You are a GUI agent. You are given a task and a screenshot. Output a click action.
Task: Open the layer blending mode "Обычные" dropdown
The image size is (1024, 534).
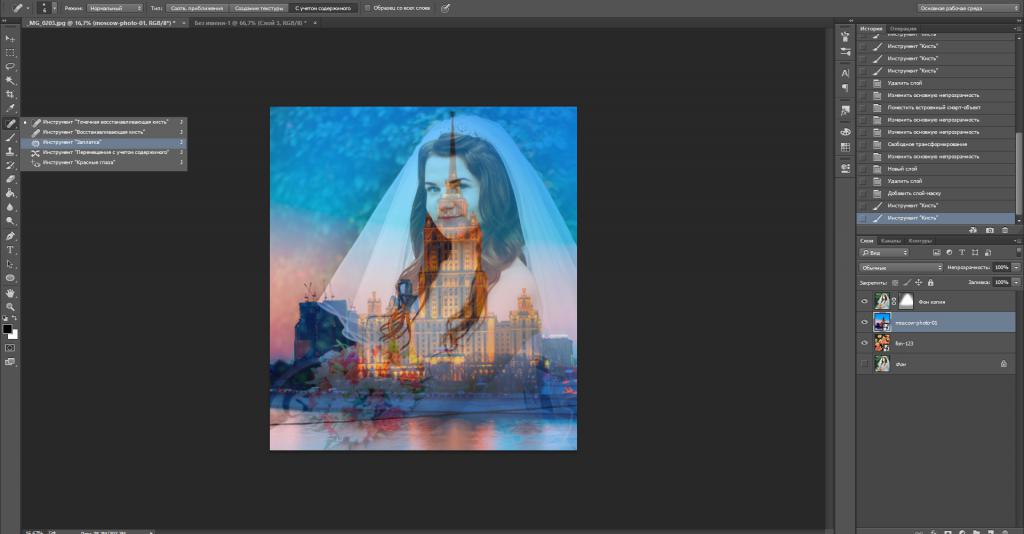pyautogui.click(x=900, y=268)
